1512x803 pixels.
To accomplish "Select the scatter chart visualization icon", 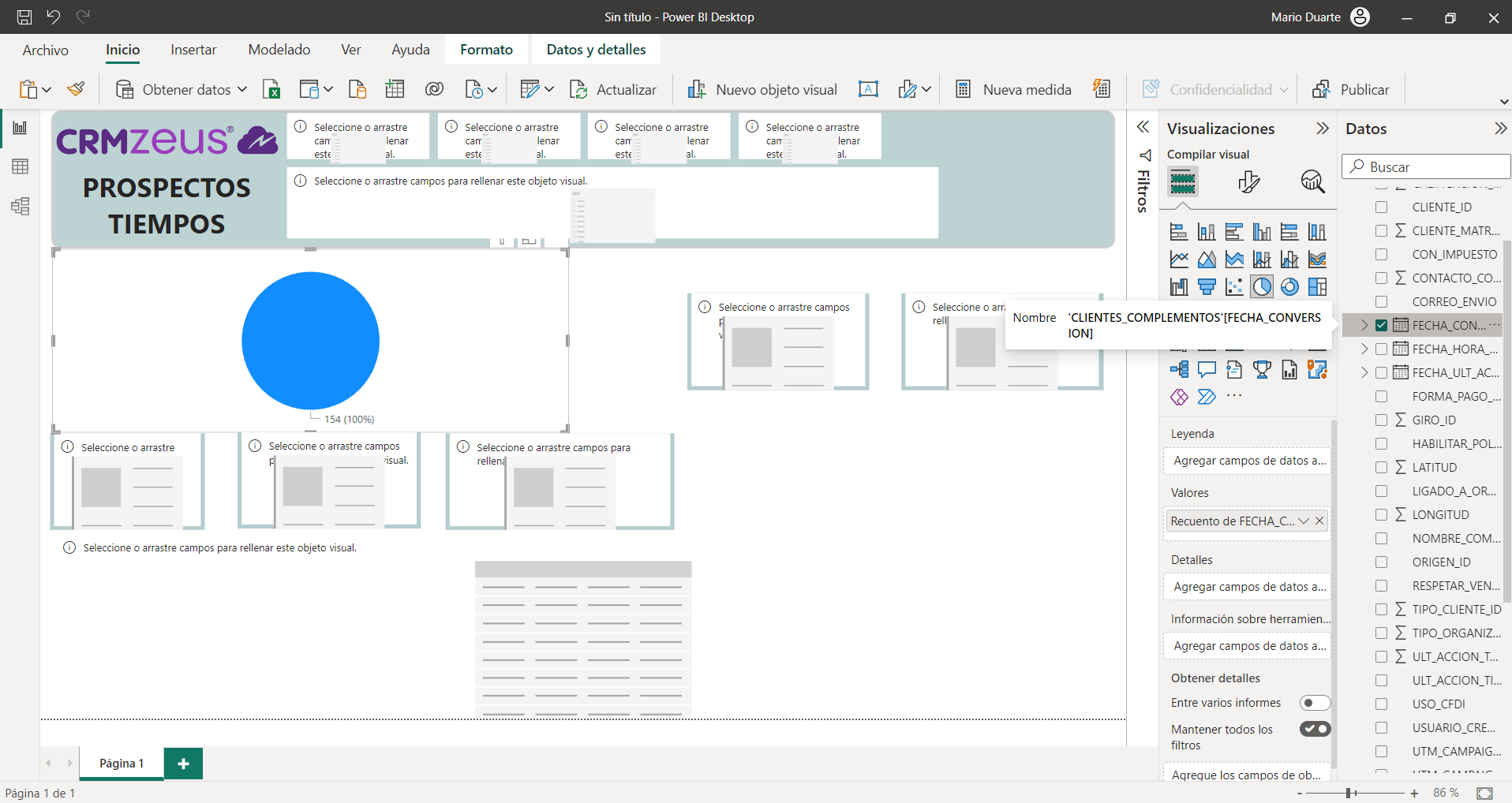I will [1234, 287].
